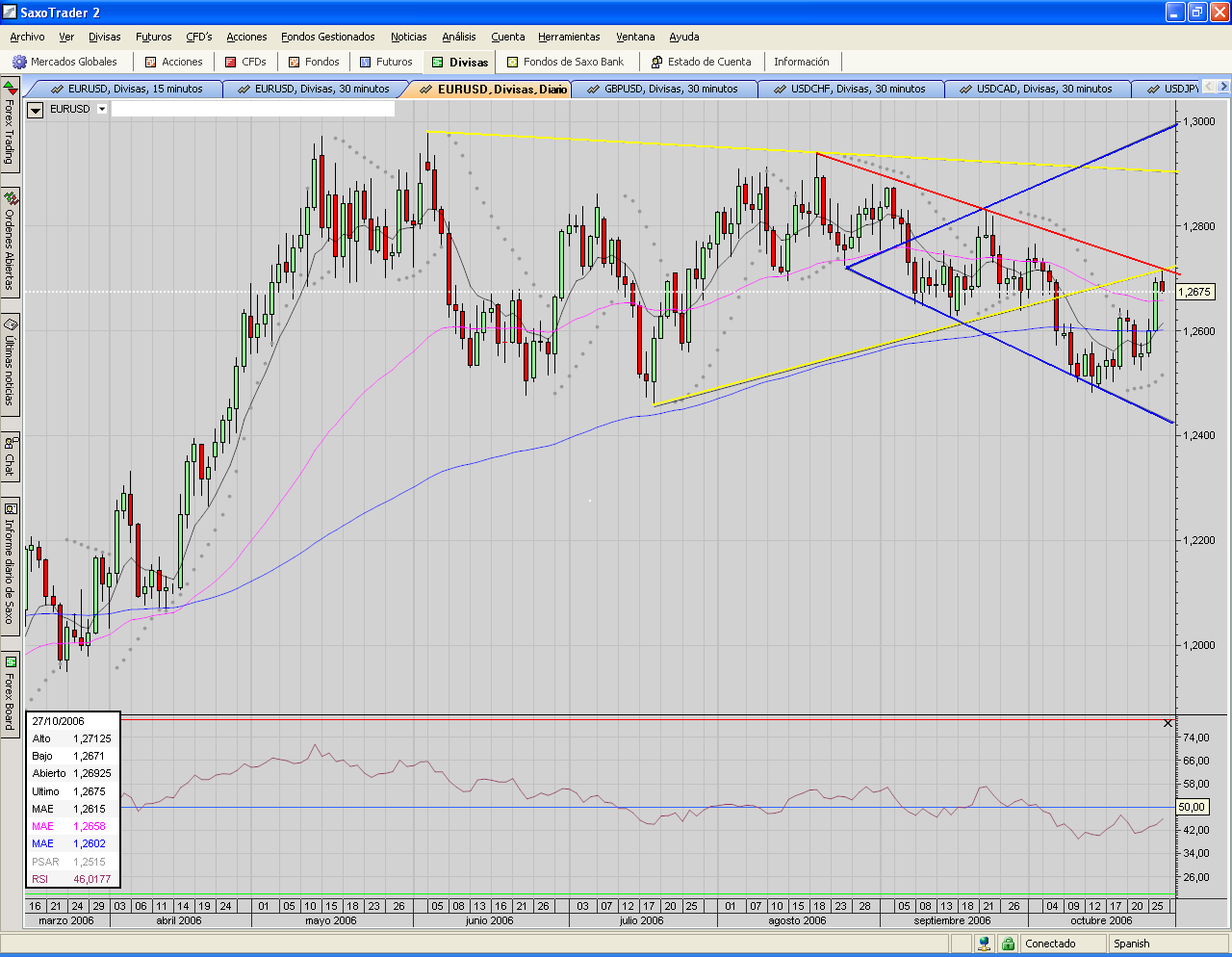The height and width of the screenshot is (957, 1232).
Task: Click the Acciones toolbar icon
Action: tap(150, 62)
